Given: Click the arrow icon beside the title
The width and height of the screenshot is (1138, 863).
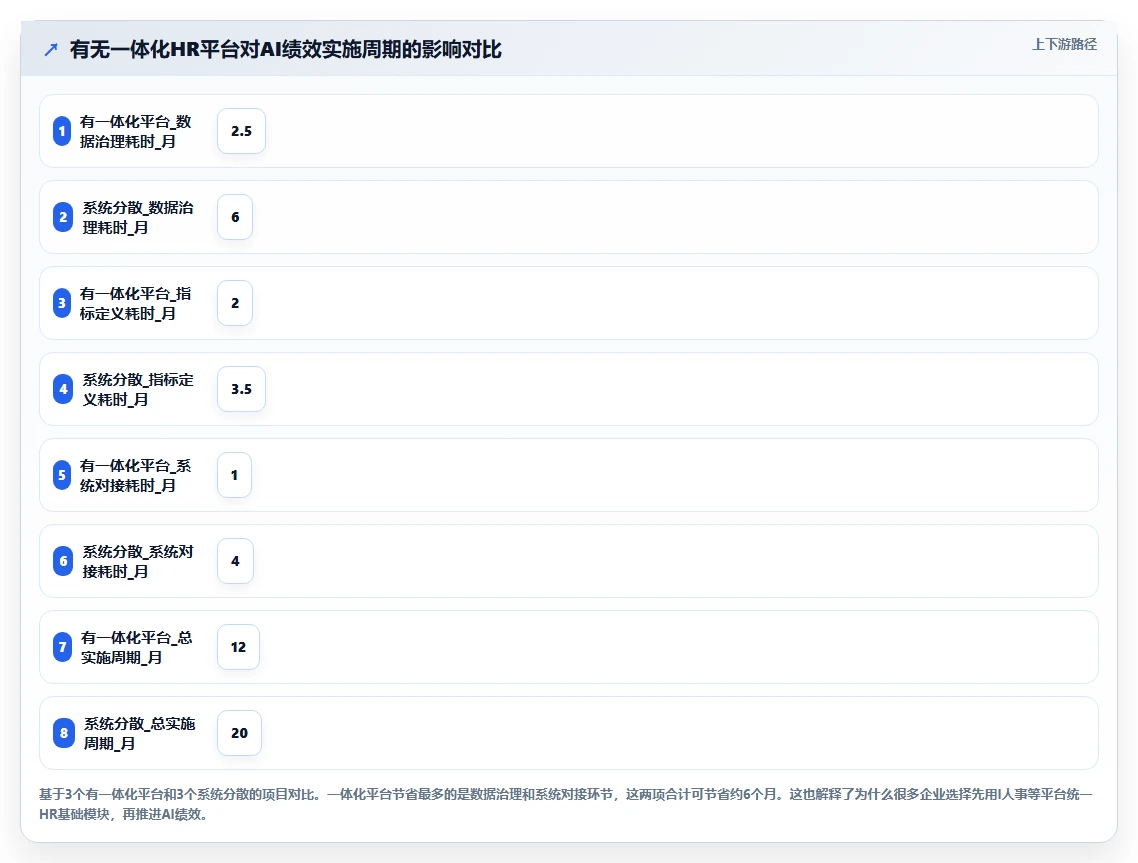Looking at the screenshot, I should [x=51, y=50].
